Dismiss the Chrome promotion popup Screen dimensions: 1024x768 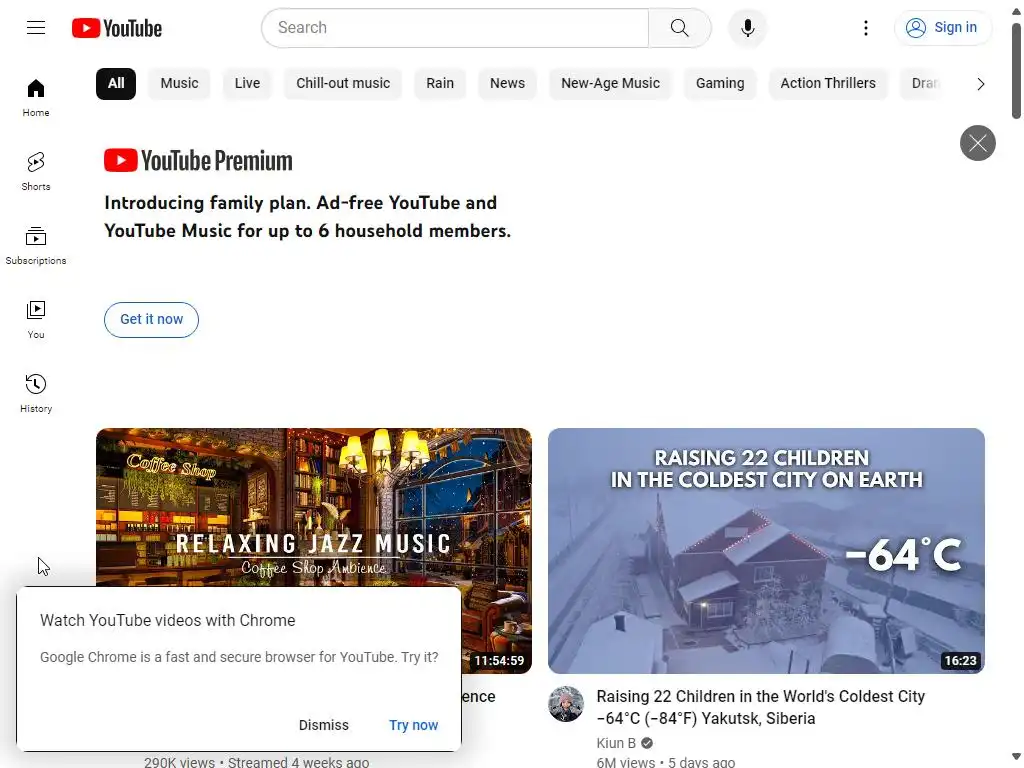(x=323, y=725)
